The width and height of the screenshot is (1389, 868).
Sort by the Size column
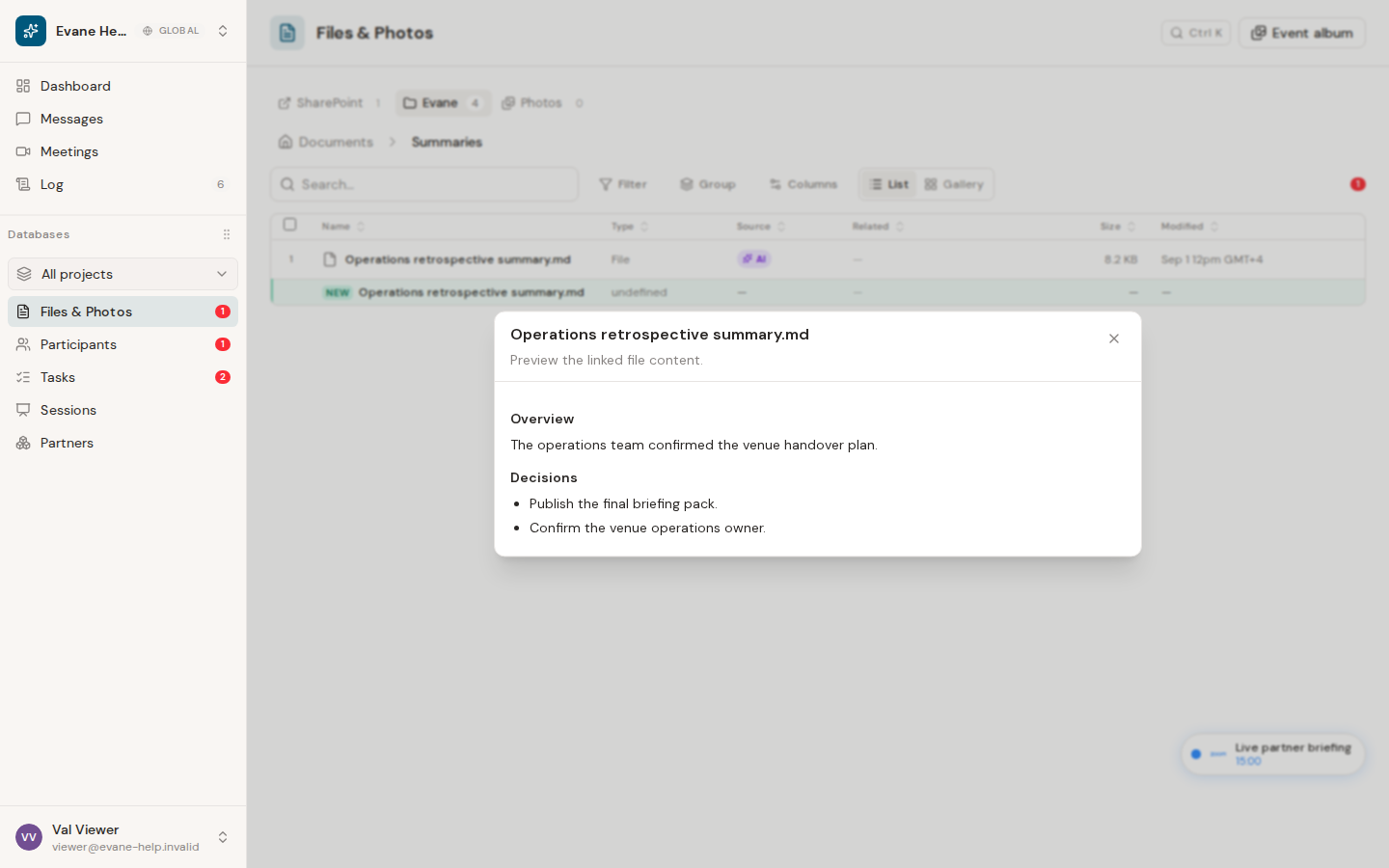click(x=1119, y=227)
